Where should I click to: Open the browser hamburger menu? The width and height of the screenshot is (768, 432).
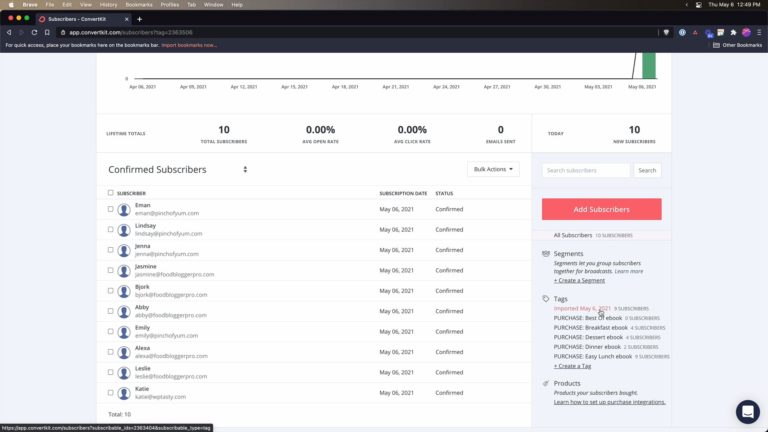[x=759, y=32]
